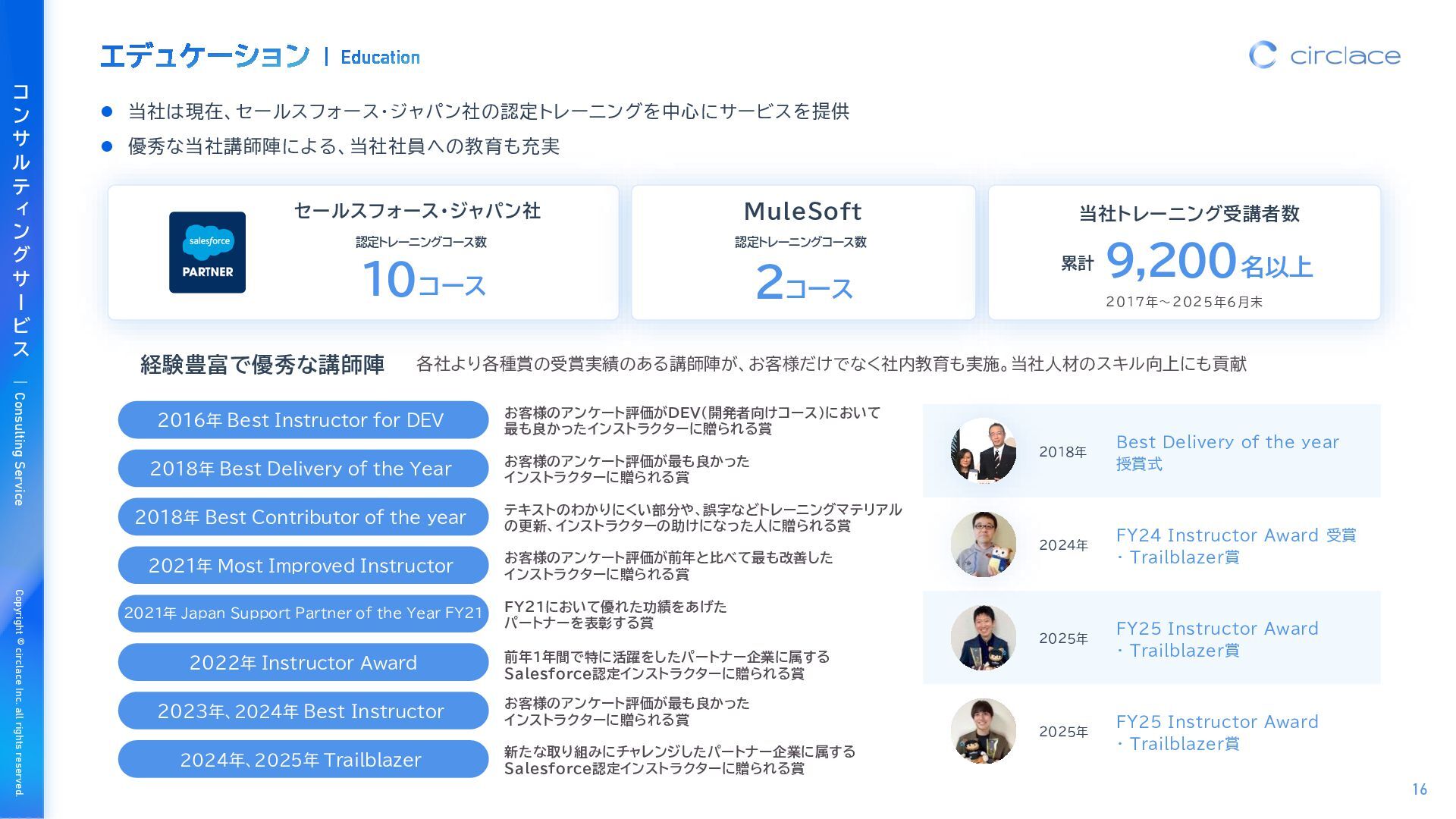Click the FY24 Instructor Award 受賞 text
The width and height of the screenshot is (1456, 819).
pos(1236,535)
